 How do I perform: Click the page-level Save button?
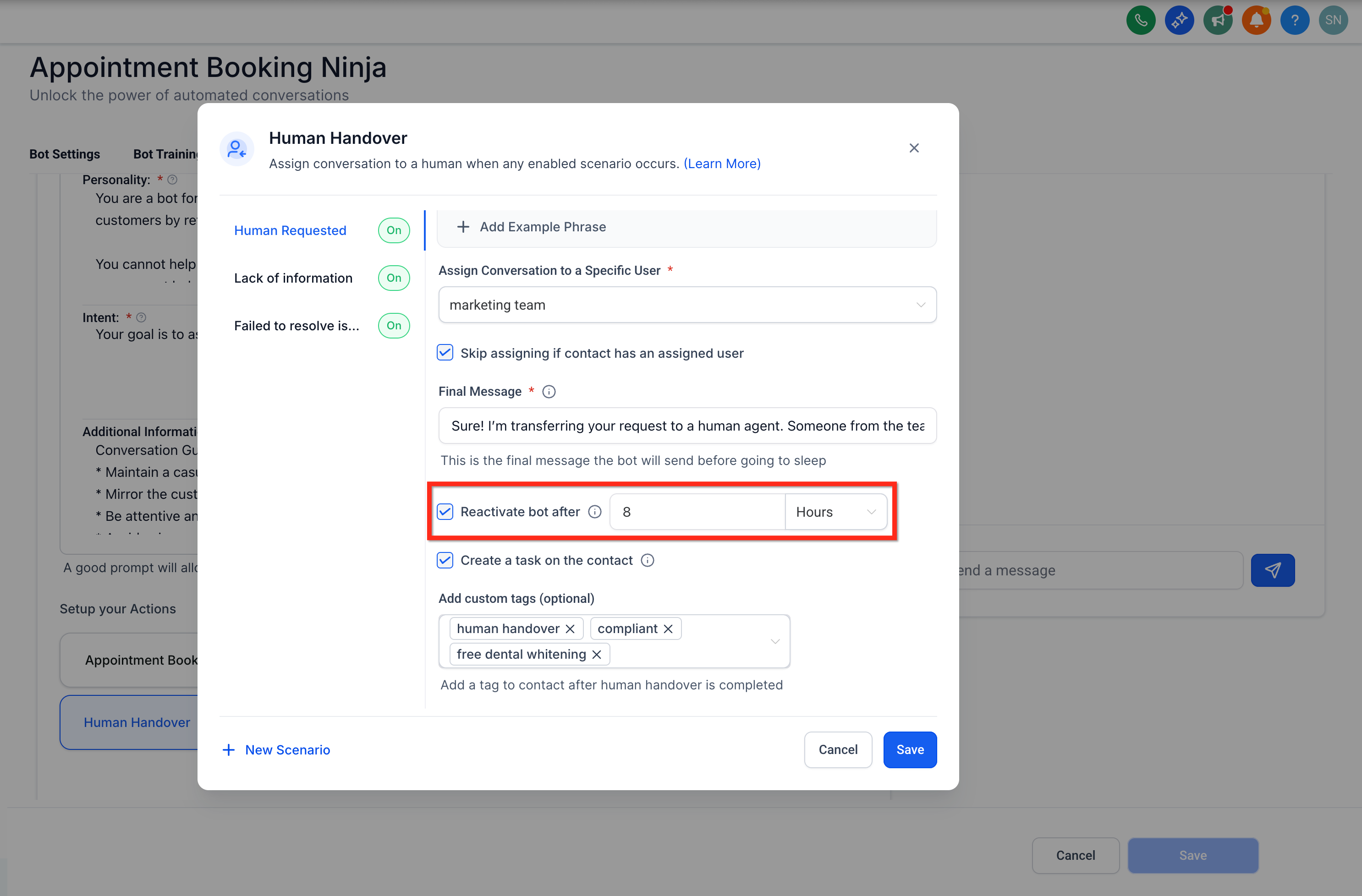(1192, 855)
